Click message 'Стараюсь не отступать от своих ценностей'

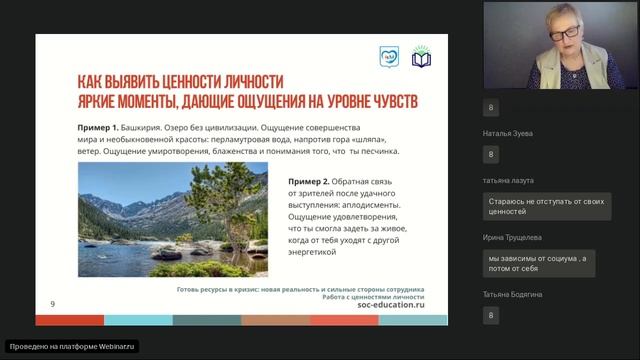(547, 207)
